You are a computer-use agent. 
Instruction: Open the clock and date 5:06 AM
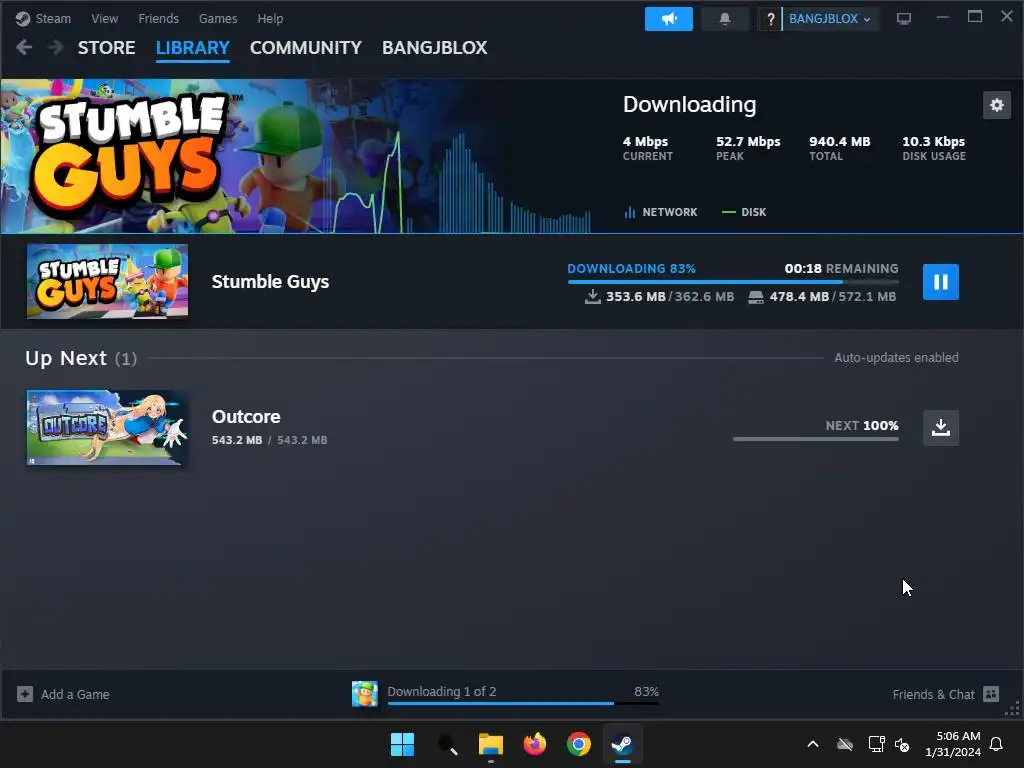[953, 744]
